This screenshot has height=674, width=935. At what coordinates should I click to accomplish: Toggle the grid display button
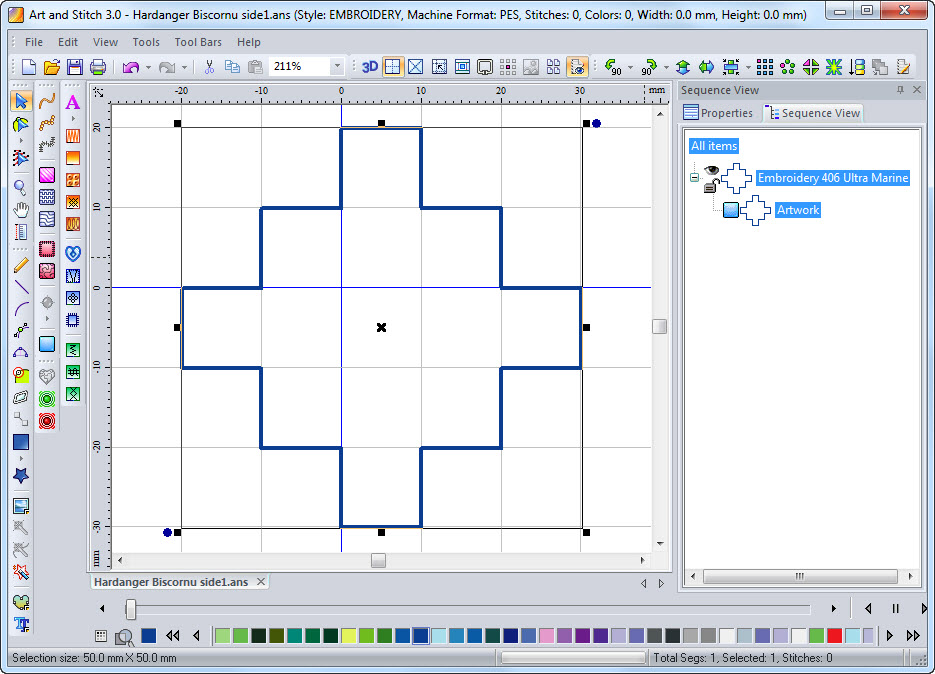(392, 67)
